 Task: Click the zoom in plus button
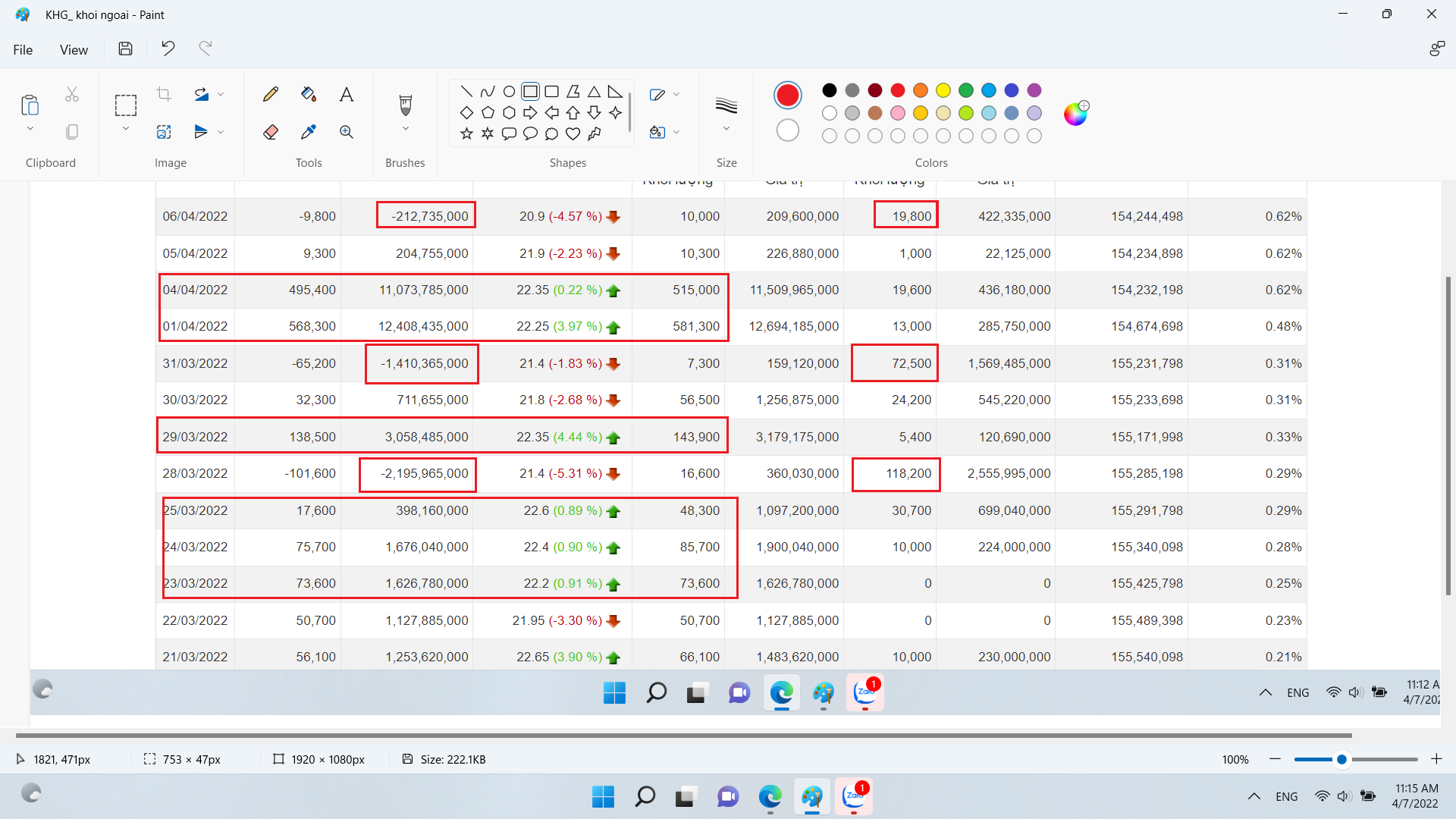point(1436,759)
